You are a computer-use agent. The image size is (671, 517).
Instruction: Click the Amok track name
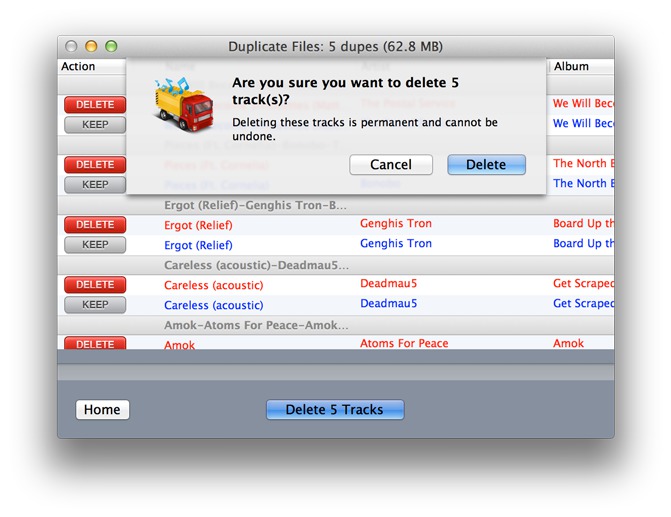179,344
